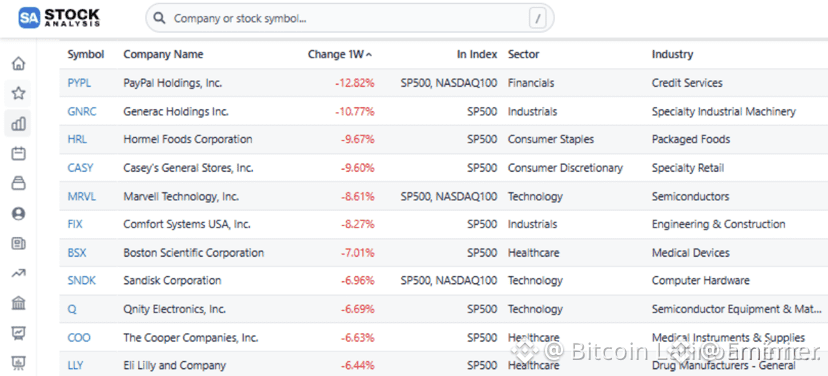Open the trending arrow icon
The height and width of the screenshot is (376, 828).
pyautogui.click(x=18, y=273)
